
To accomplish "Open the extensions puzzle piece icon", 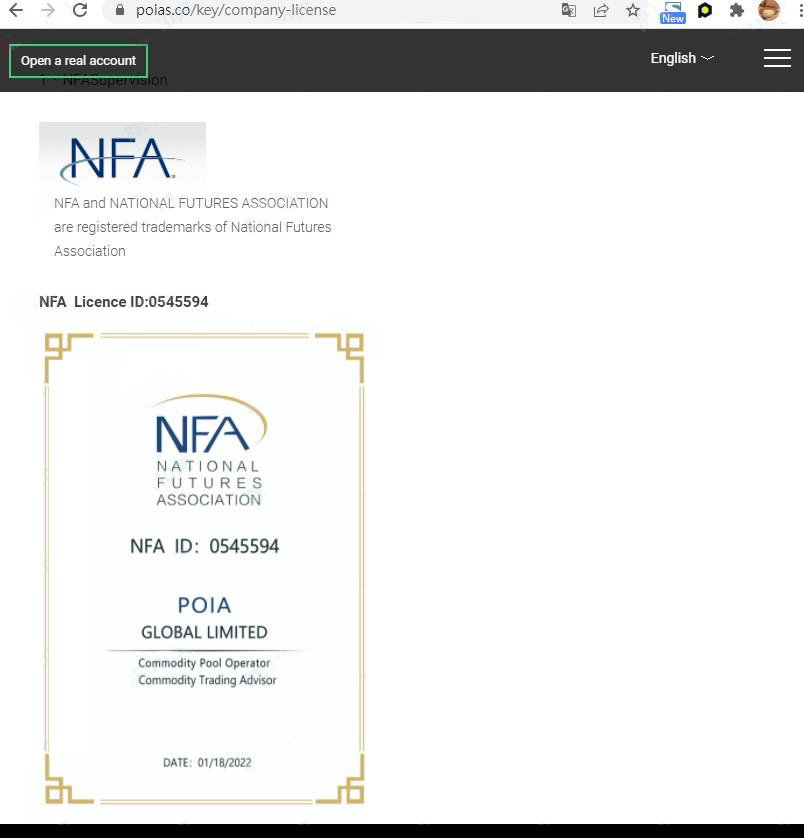I will point(737,10).
